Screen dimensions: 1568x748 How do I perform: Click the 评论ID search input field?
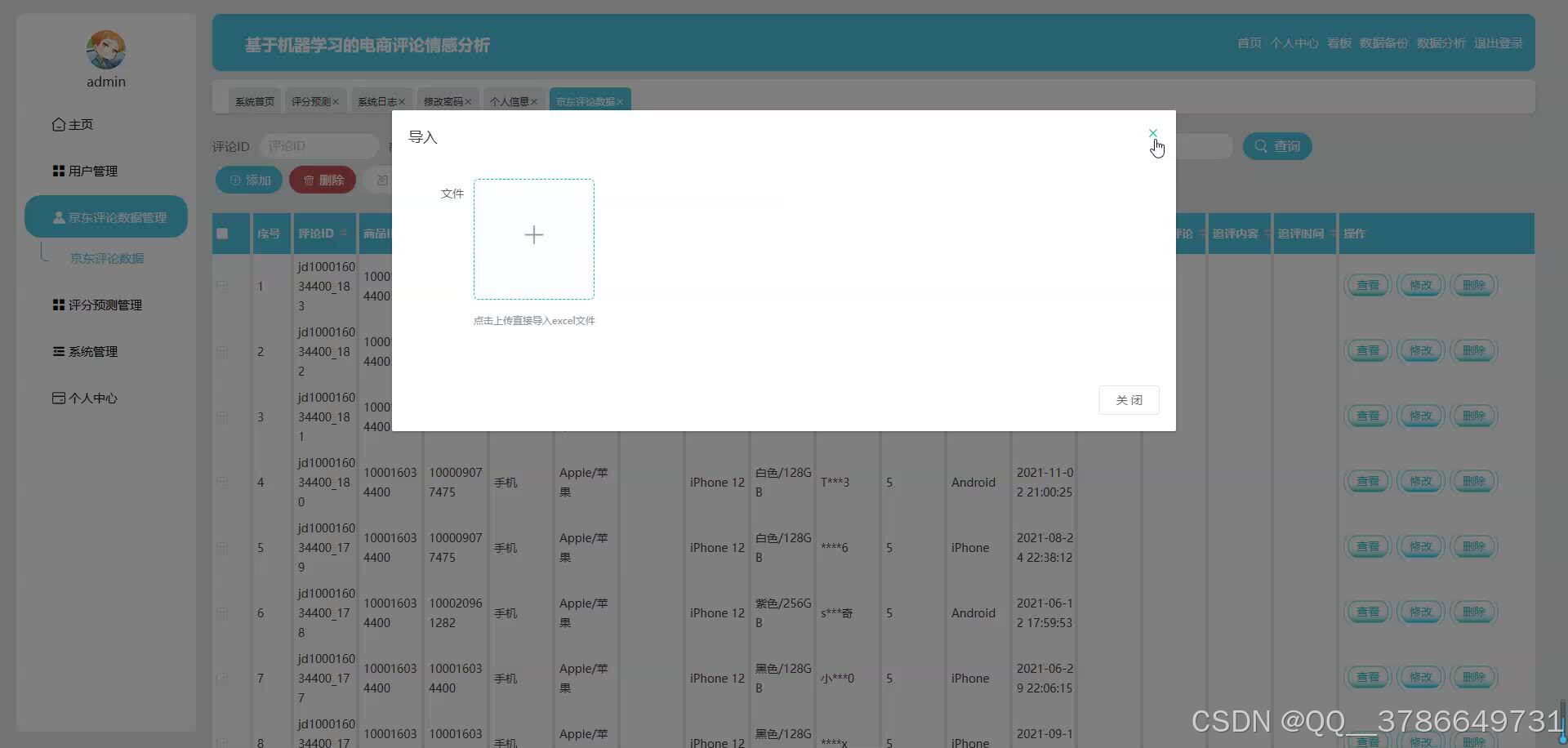319,146
